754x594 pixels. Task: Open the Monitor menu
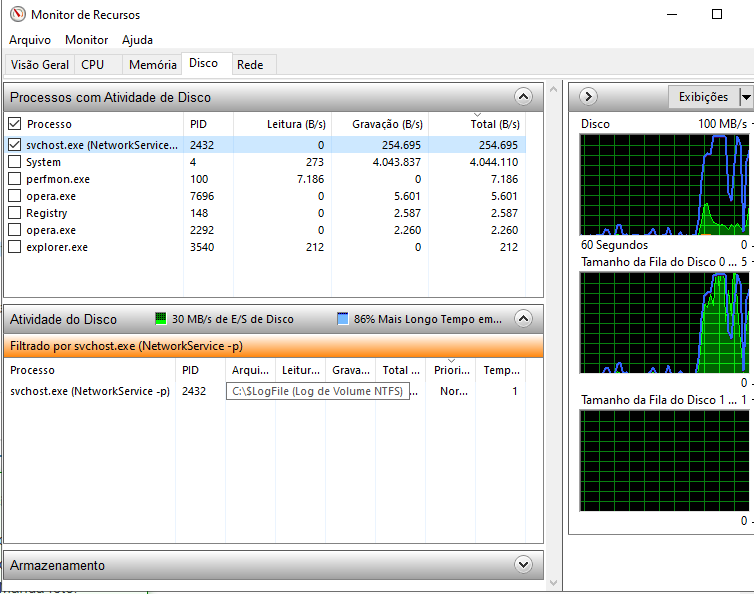coord(87,40)
